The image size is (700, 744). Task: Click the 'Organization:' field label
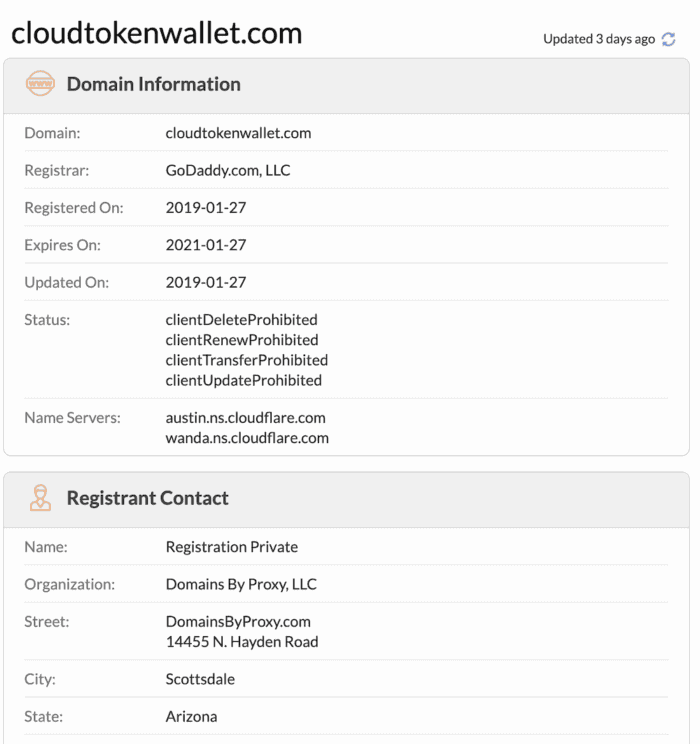pos(69,584)
